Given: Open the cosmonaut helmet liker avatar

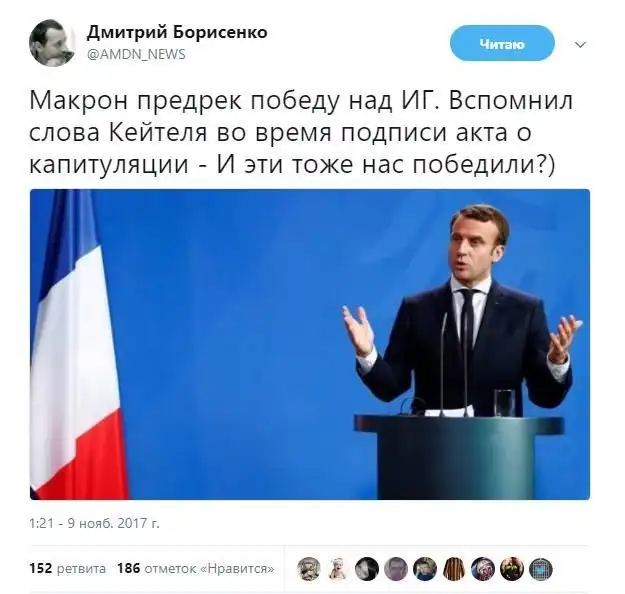Looking at the screenshot, I should (483, 568).
